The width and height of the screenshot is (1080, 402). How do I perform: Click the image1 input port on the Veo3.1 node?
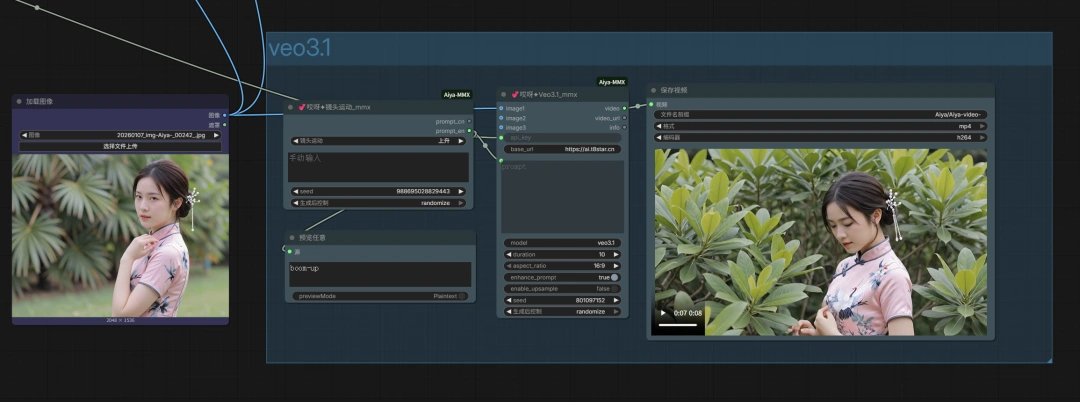(501, 108)
